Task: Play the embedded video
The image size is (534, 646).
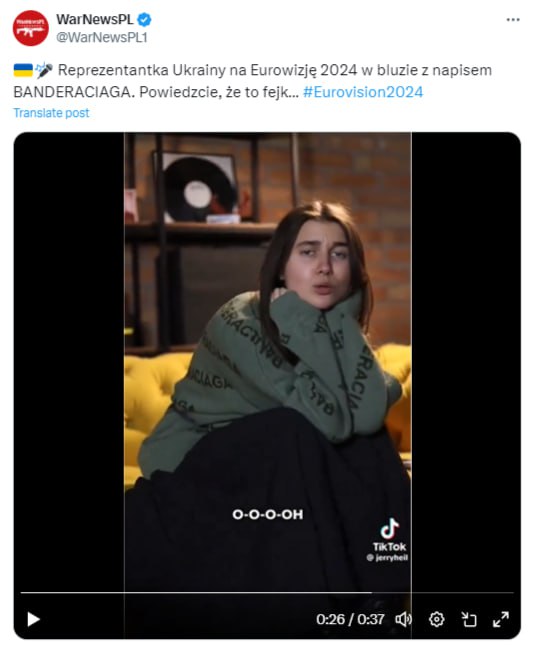Action: [x=33, y=619]
